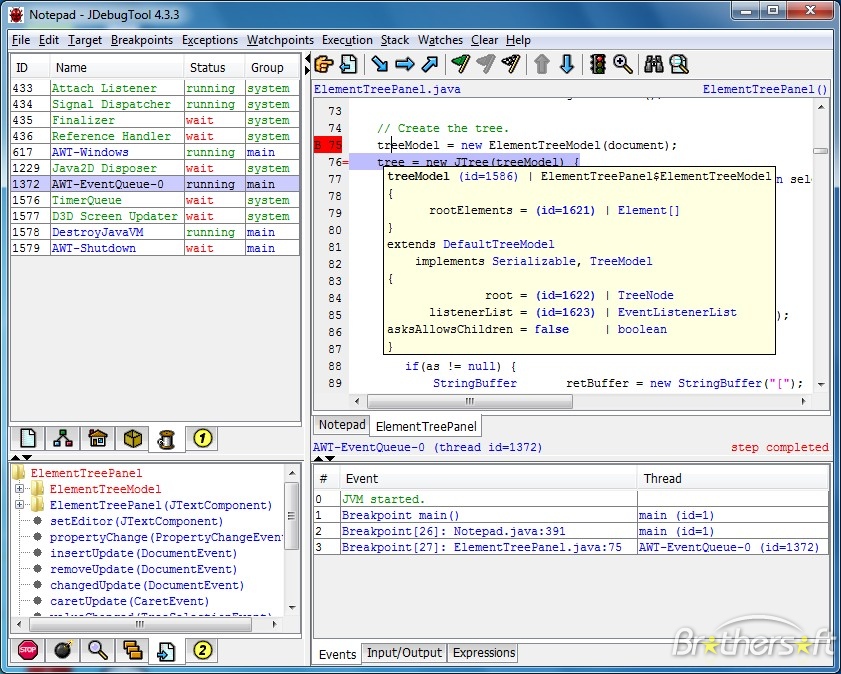The width and height of the screenshot is (841, 674).
Task: Click the outline tree vertical scrollbar thumb
Action: (292, 516)
